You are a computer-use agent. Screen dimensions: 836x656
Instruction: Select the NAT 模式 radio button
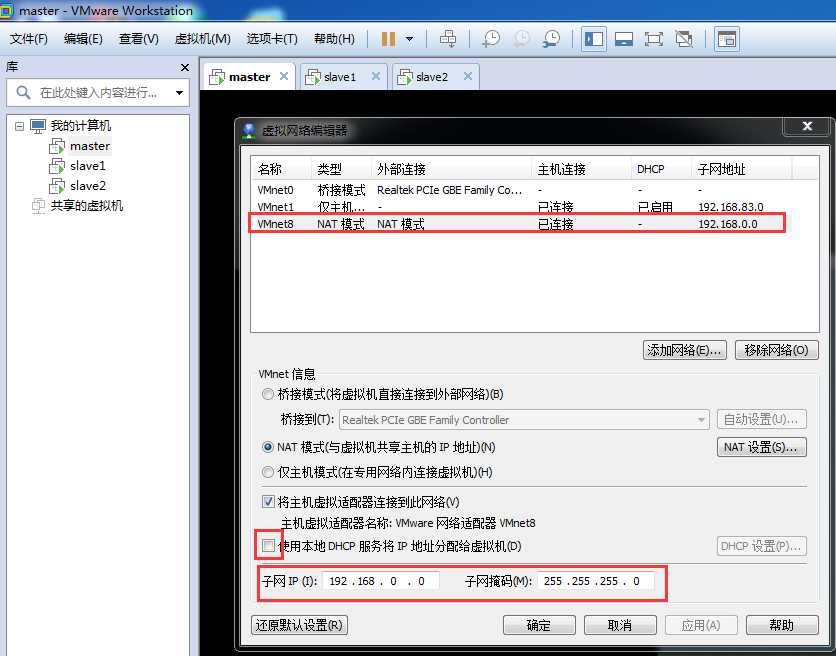click(268, 447)
